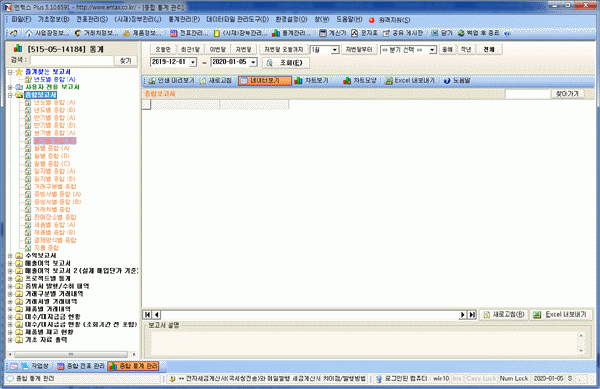Viewport: 600px width, 389px height.
Task: Click the 닫기 toolbar icon
Action: [x=434, y=33]
